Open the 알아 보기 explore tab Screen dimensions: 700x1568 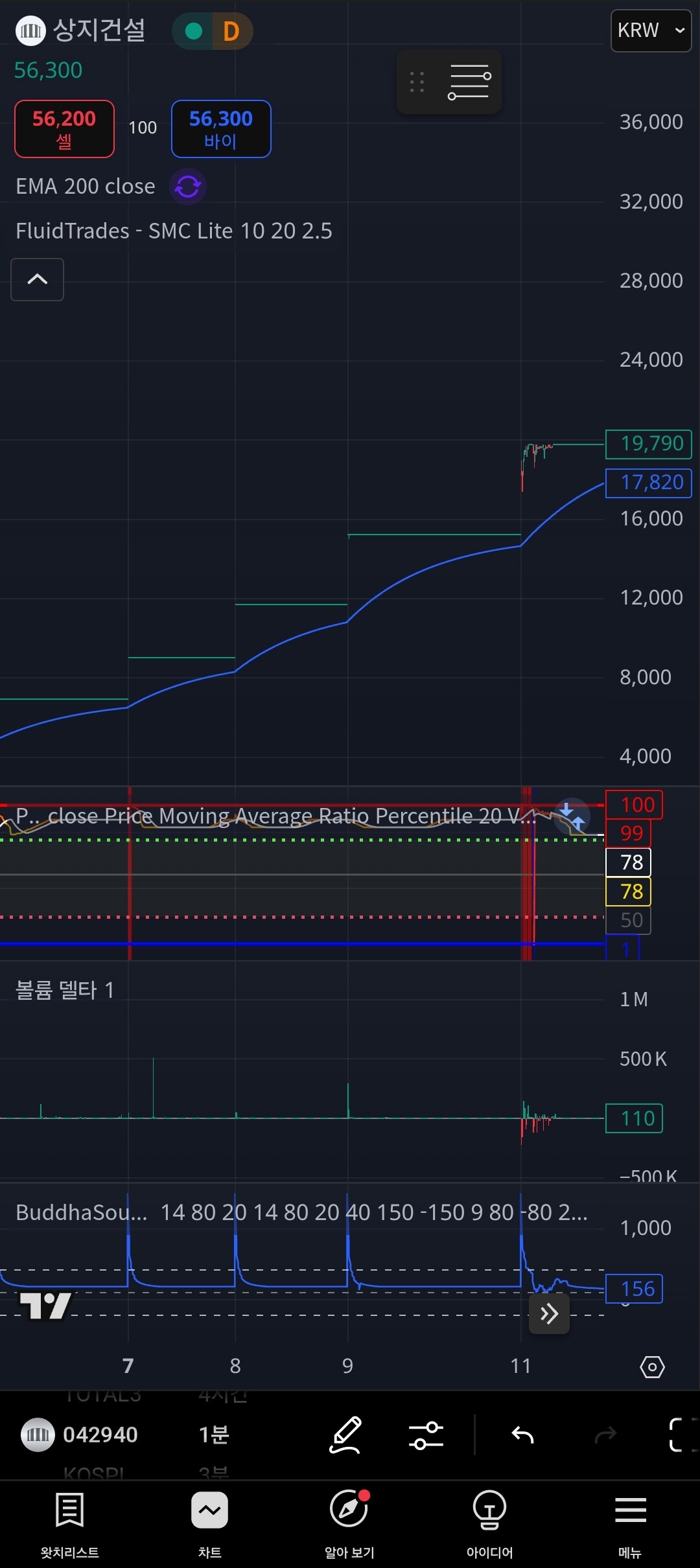tap(350, 1524)
